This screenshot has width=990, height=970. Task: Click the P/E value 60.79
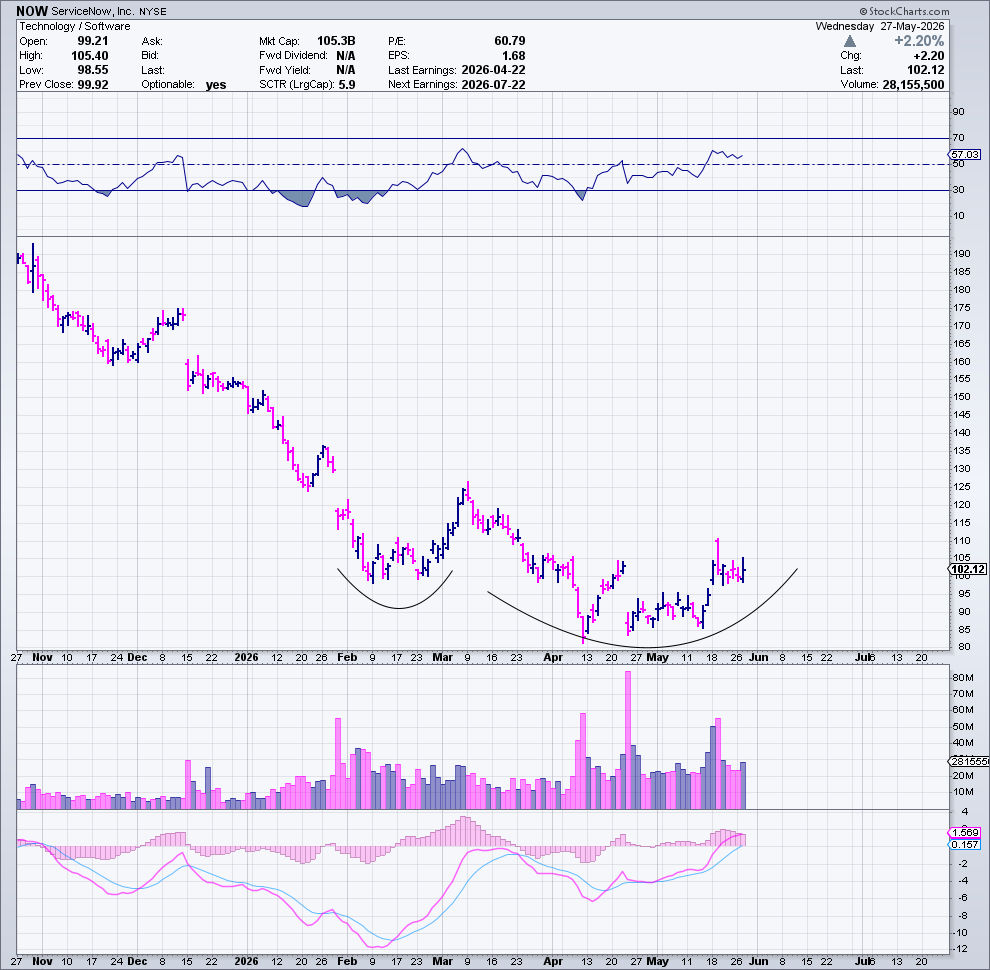point(510,41)
